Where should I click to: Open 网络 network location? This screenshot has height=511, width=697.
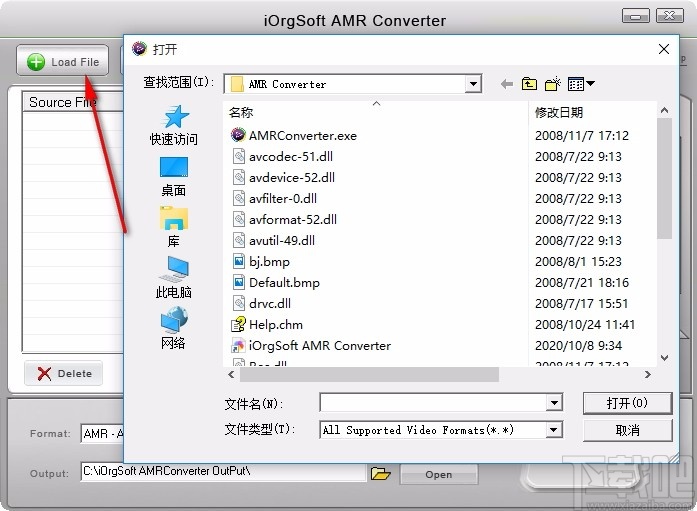click(174, 328)
